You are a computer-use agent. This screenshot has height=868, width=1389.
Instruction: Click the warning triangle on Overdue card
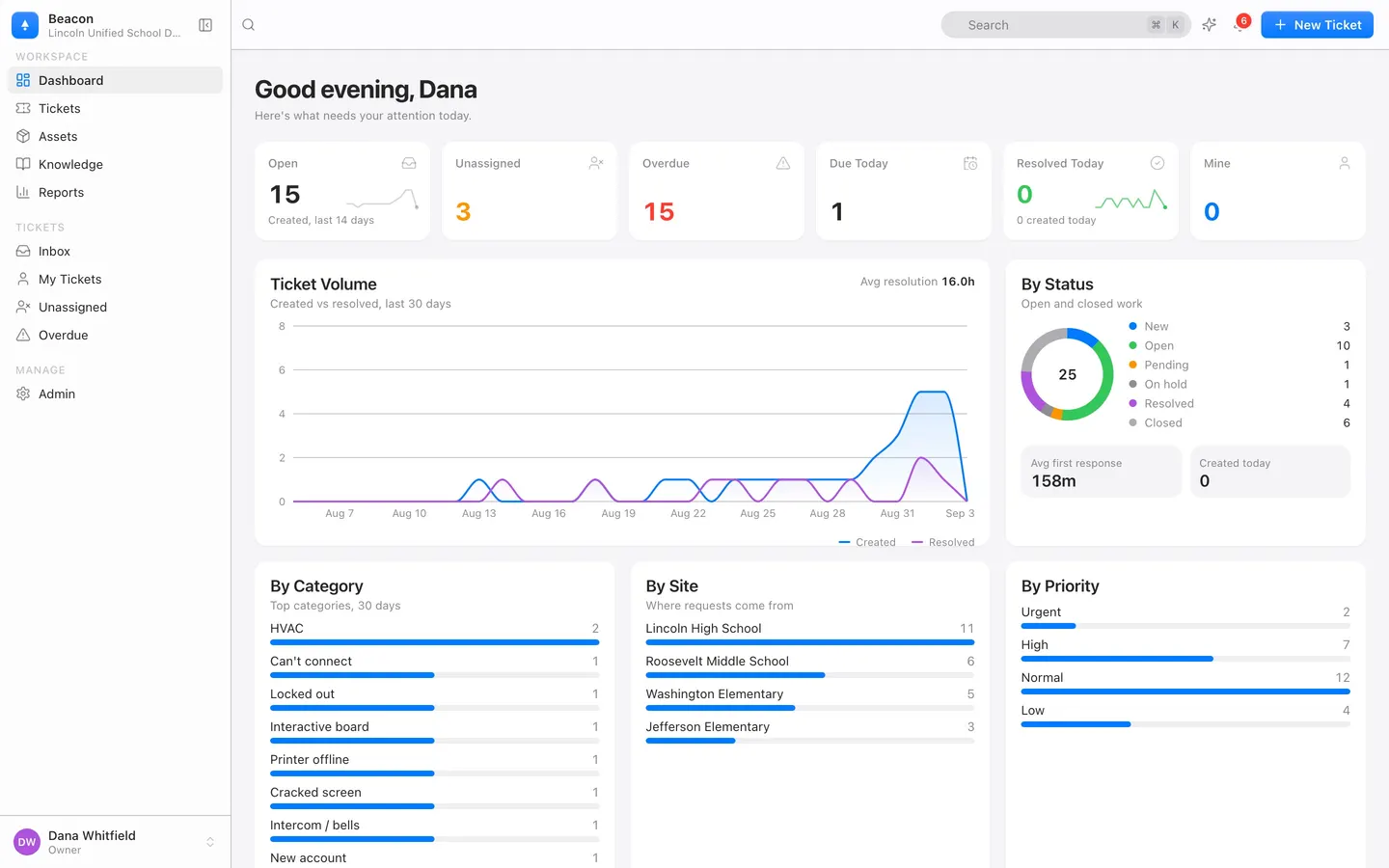coord(783,164)
